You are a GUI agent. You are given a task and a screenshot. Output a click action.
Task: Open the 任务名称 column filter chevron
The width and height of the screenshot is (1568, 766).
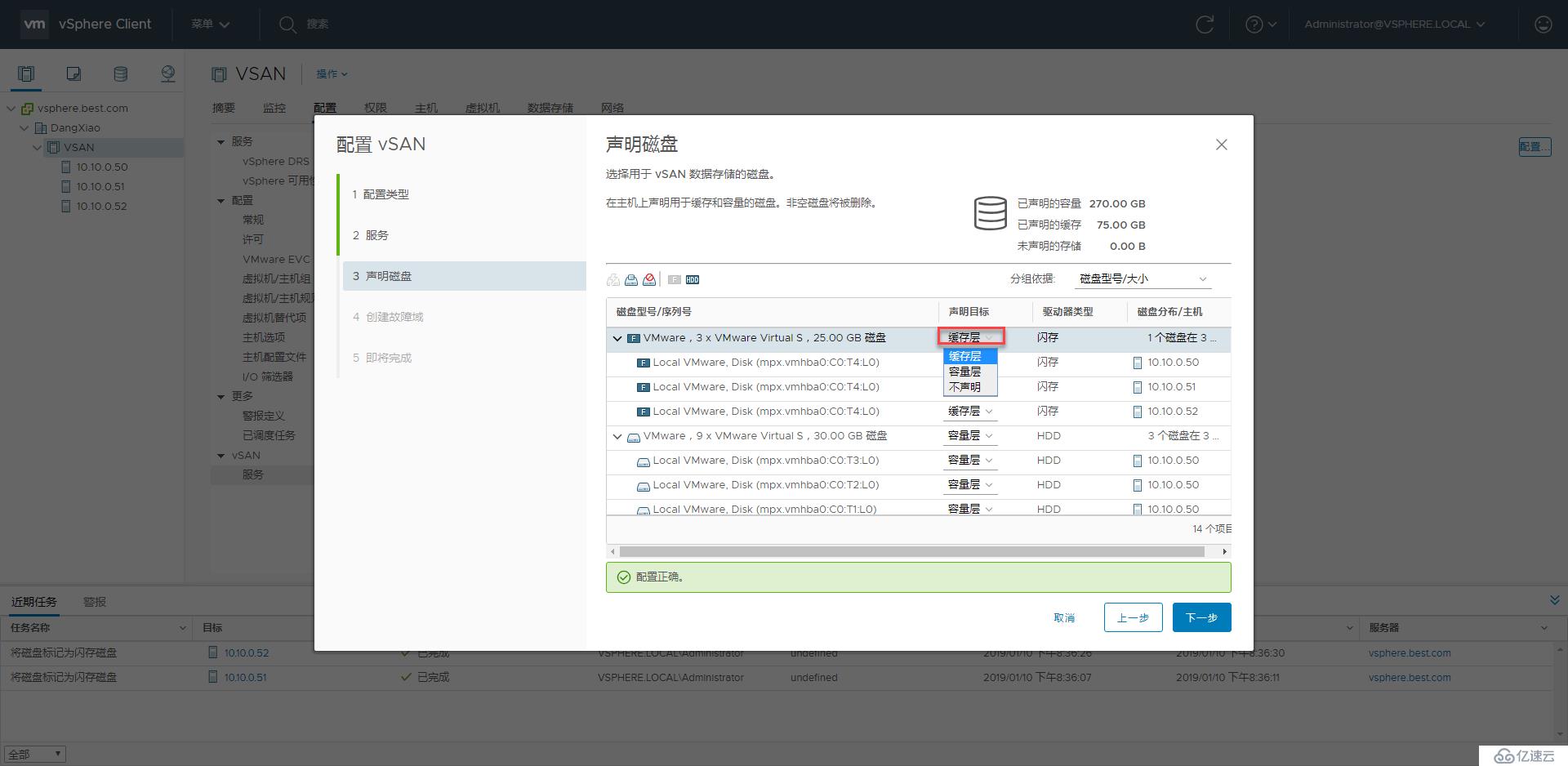(182, 628)
